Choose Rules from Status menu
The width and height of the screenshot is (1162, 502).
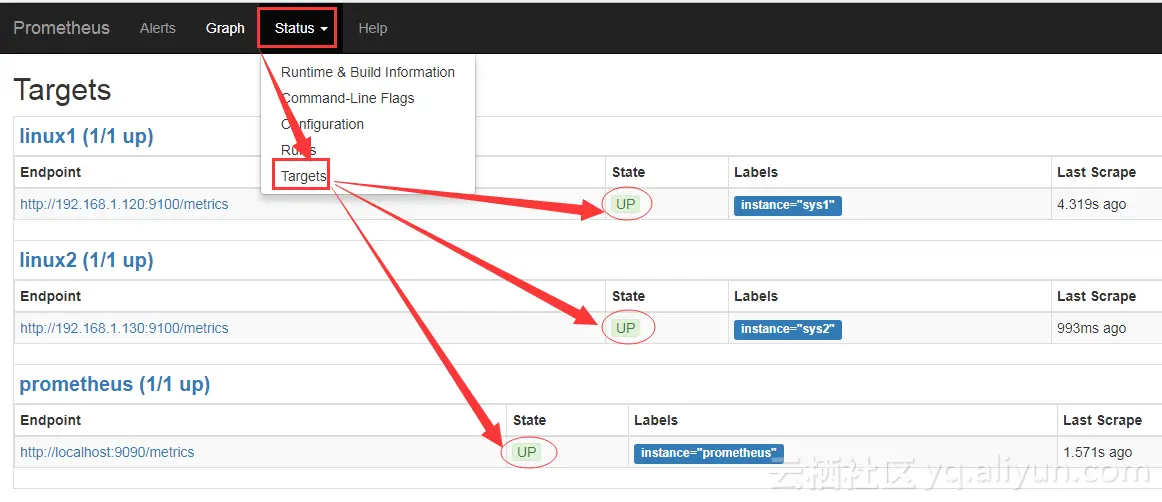click(x=299, y=150)
